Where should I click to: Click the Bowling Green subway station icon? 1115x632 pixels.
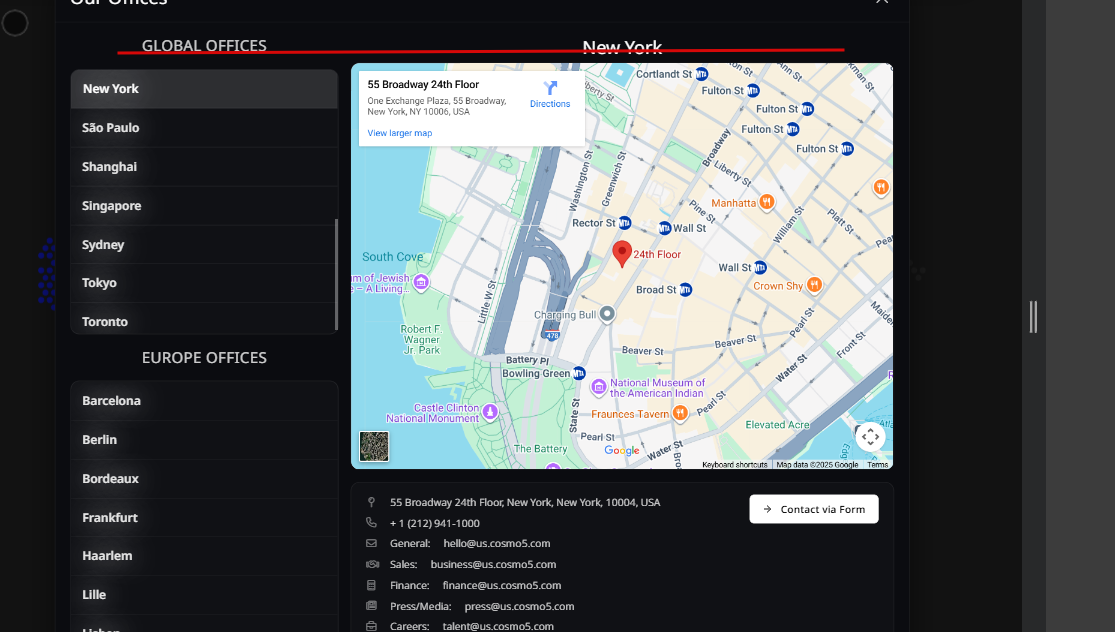(x=579, y=373)
